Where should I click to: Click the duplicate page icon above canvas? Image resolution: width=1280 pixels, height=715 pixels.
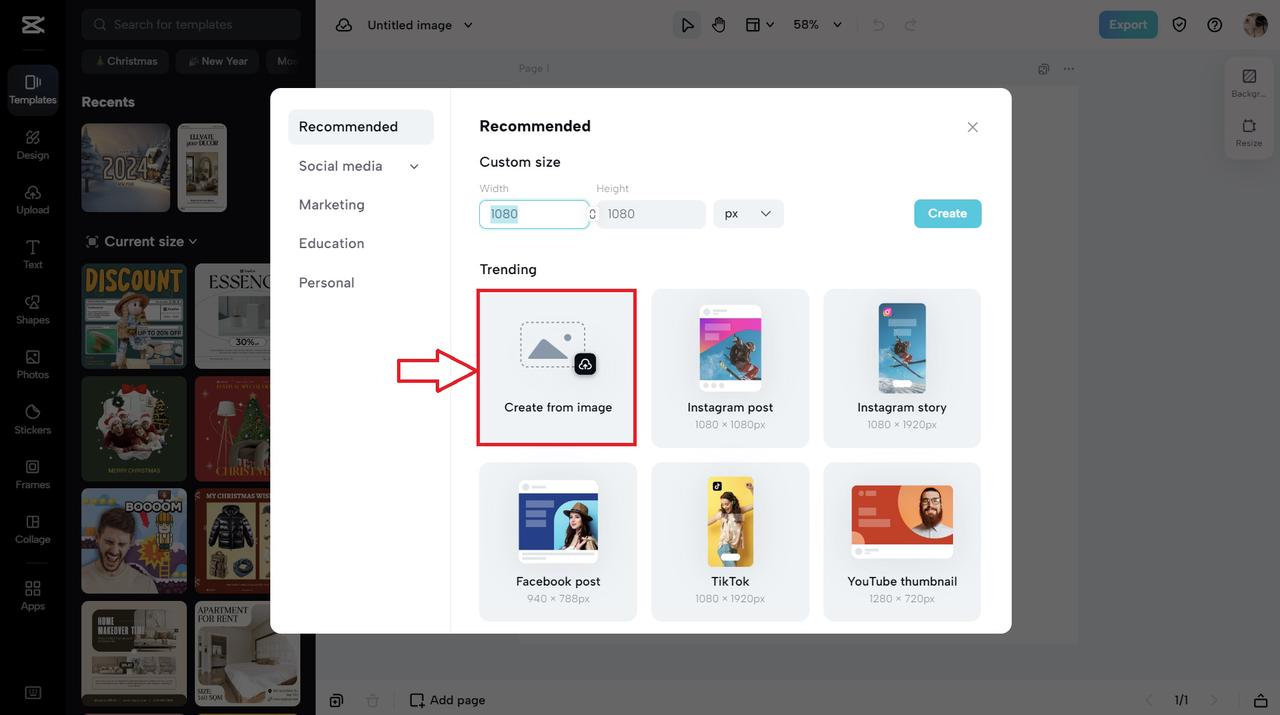point(1044,69)
